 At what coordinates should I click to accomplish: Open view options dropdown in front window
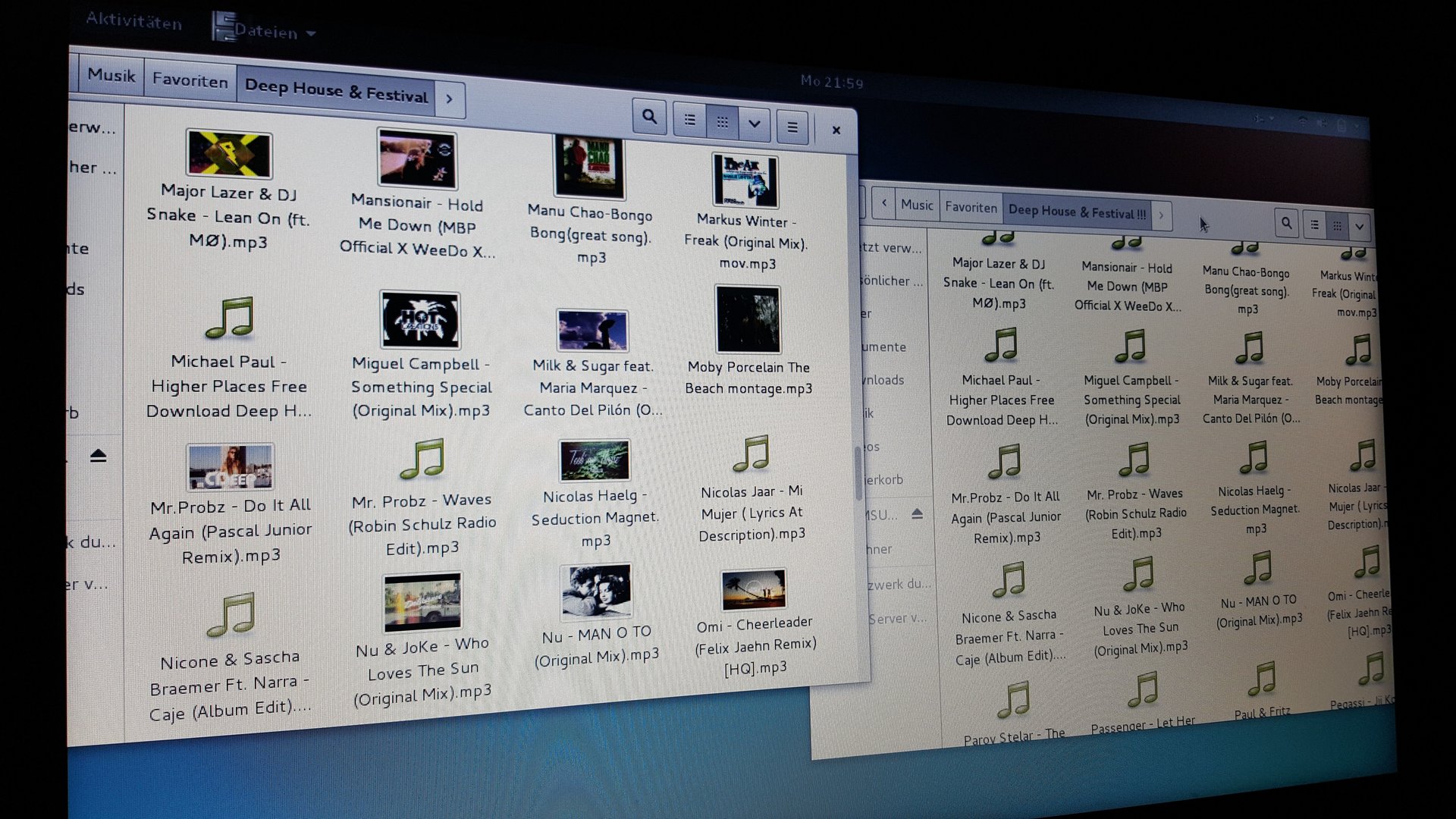pyautogui.click(x=754, y=124)
